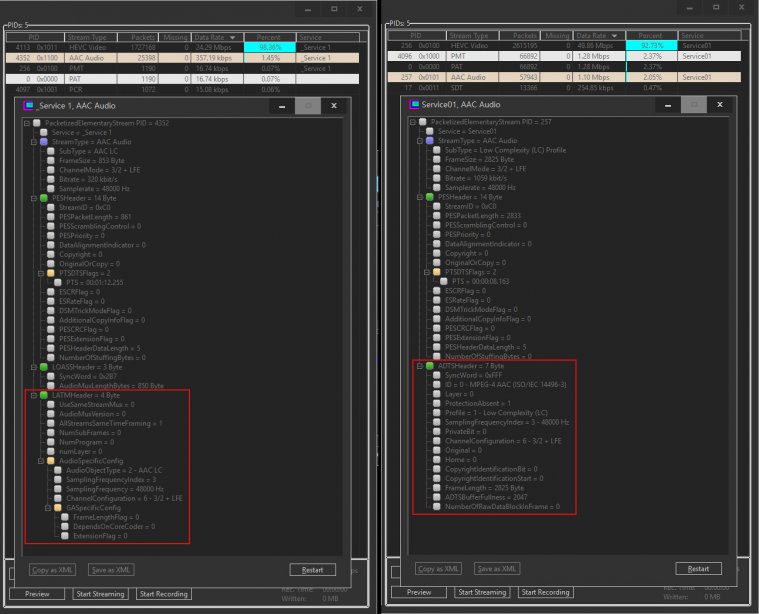This screenshot has height=614, width=759.
Task: Click the icon beside PTS = 00:00:08.163
Action: click(x=443, y=281)
